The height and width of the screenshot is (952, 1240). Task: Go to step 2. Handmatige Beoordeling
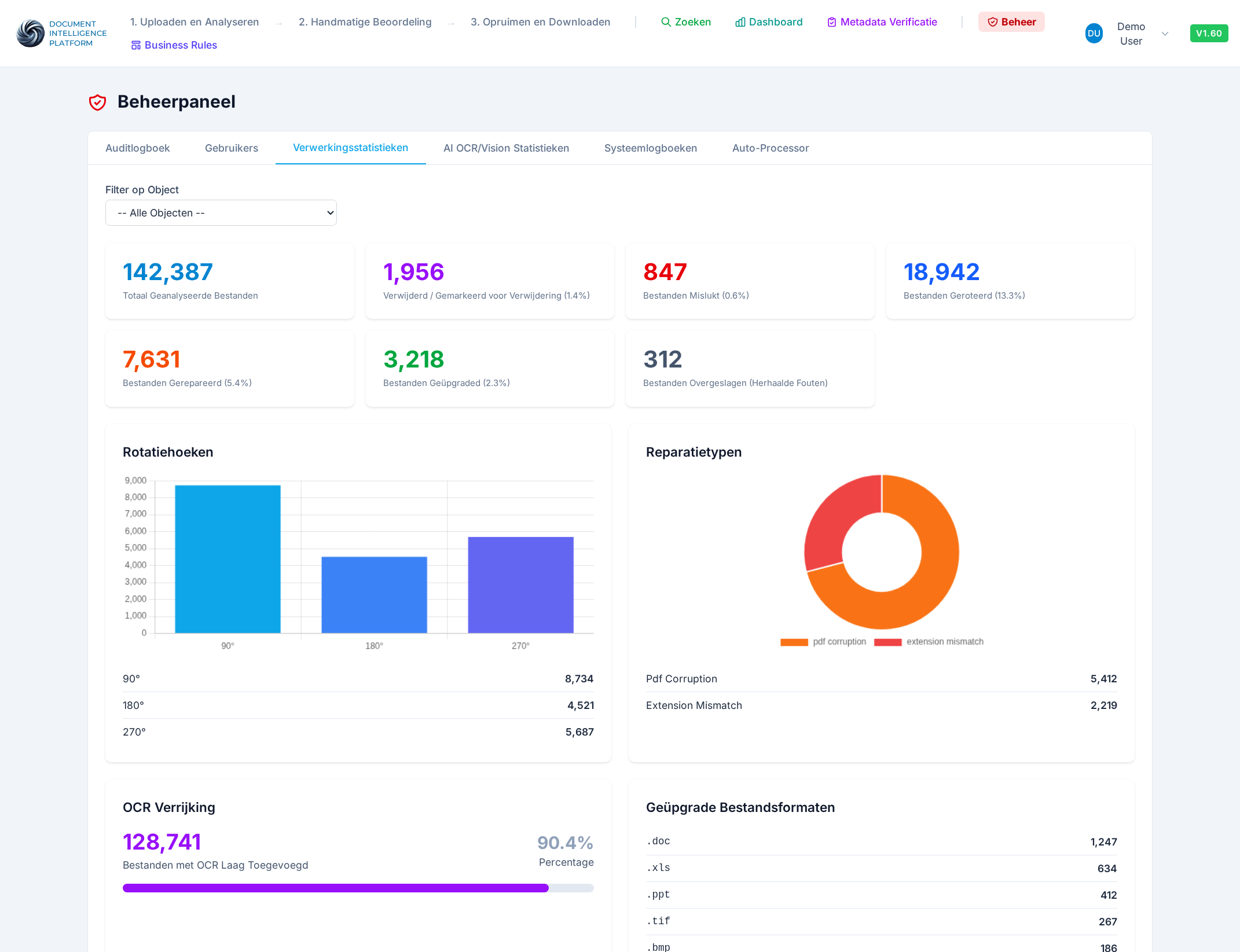365,22
